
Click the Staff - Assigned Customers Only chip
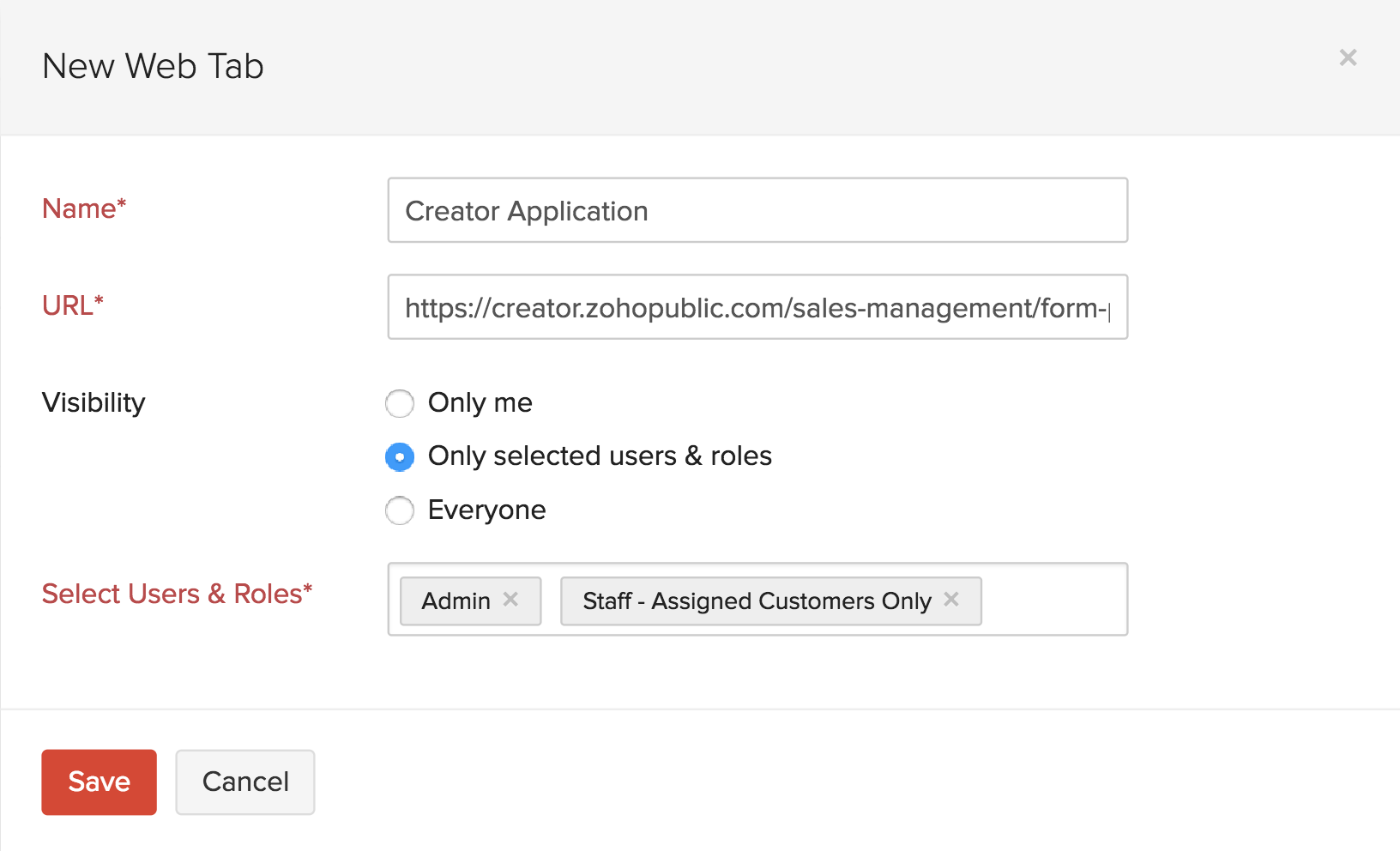pyautogui.click(x=755, y=601)
